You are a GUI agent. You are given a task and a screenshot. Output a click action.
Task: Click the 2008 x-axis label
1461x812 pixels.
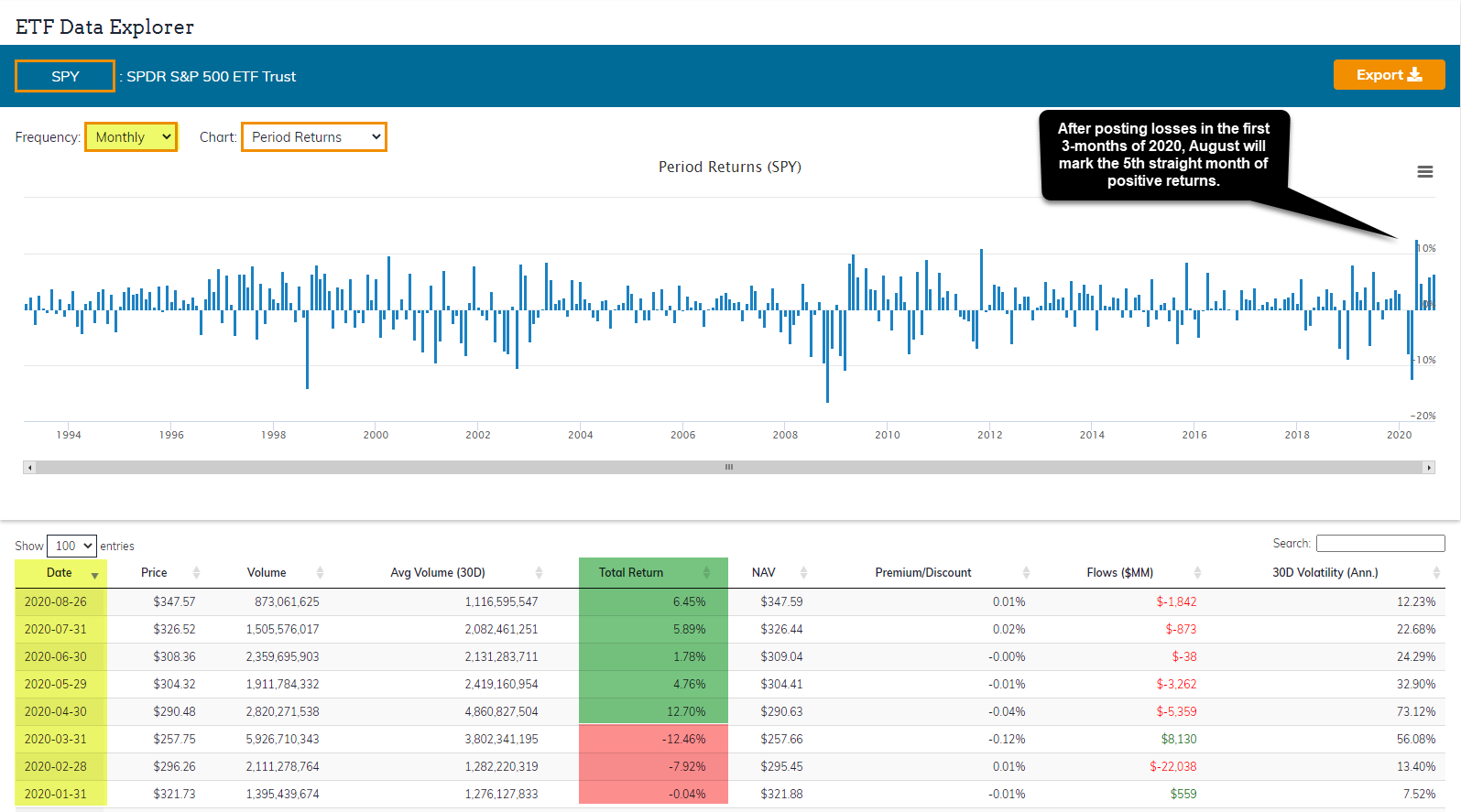tap(785, 435)
